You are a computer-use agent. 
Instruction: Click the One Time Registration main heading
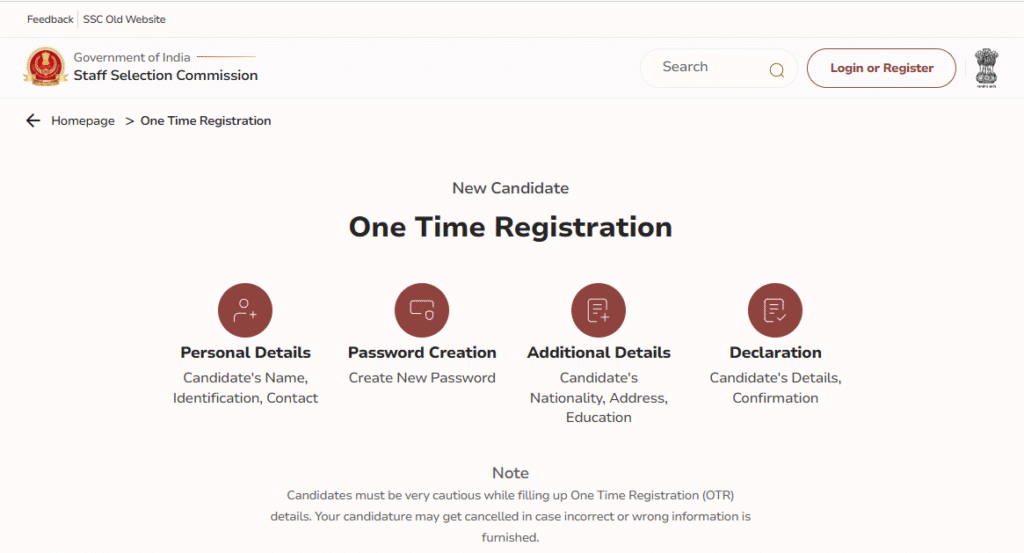click(x=510, y=227)
